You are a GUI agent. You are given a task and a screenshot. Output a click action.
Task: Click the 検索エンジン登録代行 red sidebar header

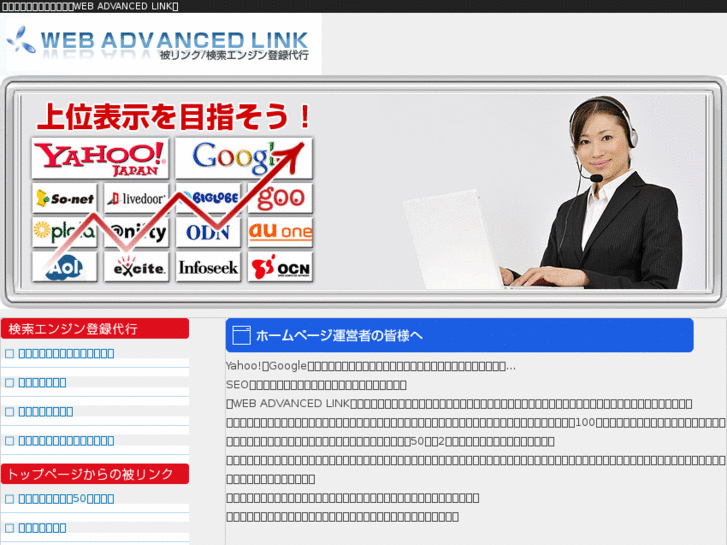(x=95, y=328)
